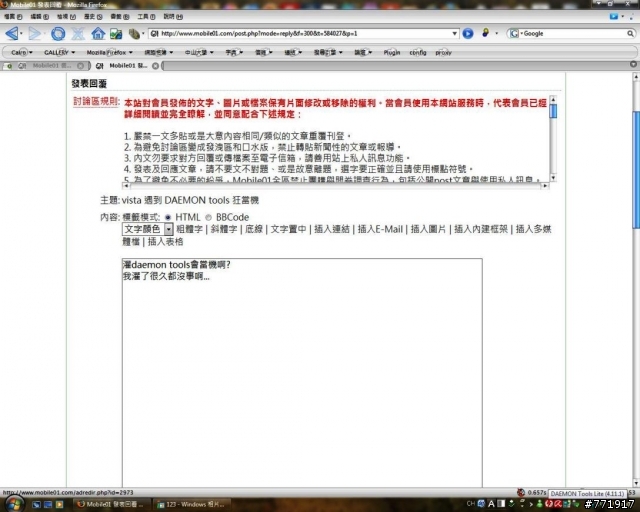640x512 pixels.
Task: Open the tab list button at tab bar end
Action: pos(633,65)
